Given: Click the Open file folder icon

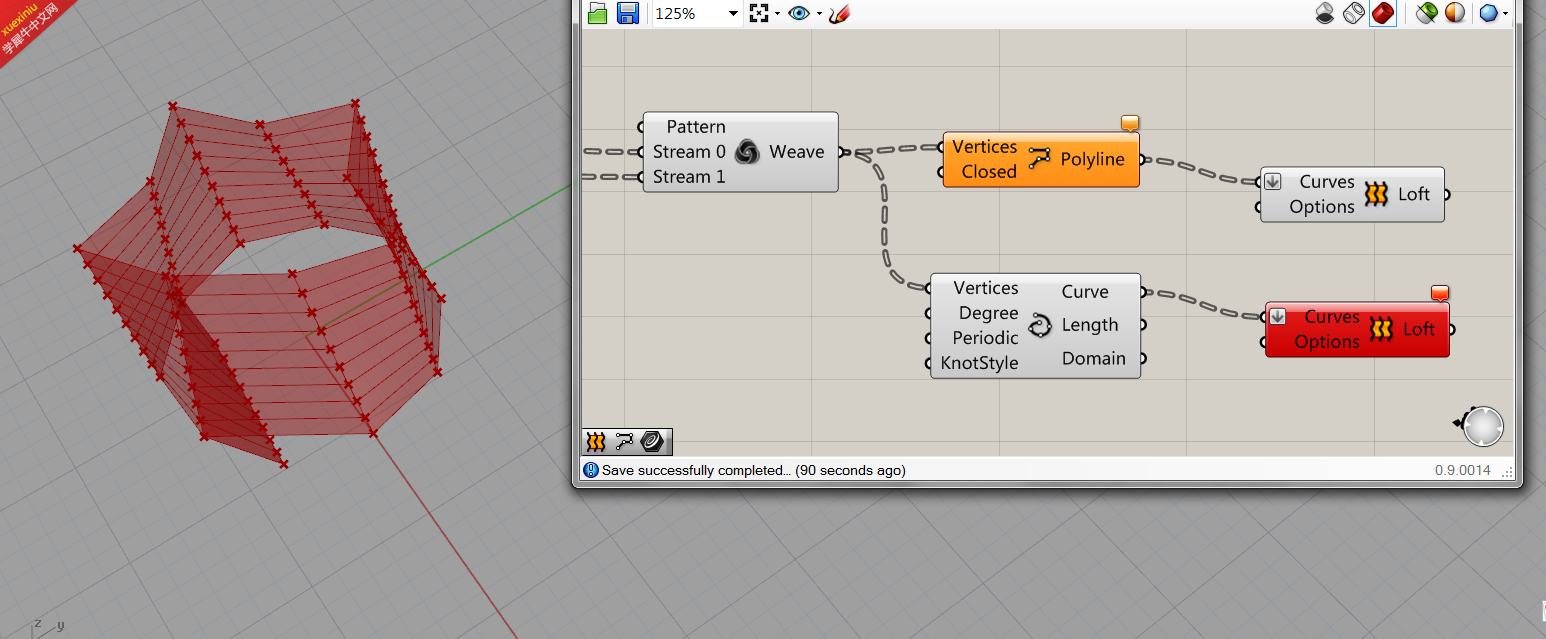Looking at the screenshot, I should click(598, 13).
